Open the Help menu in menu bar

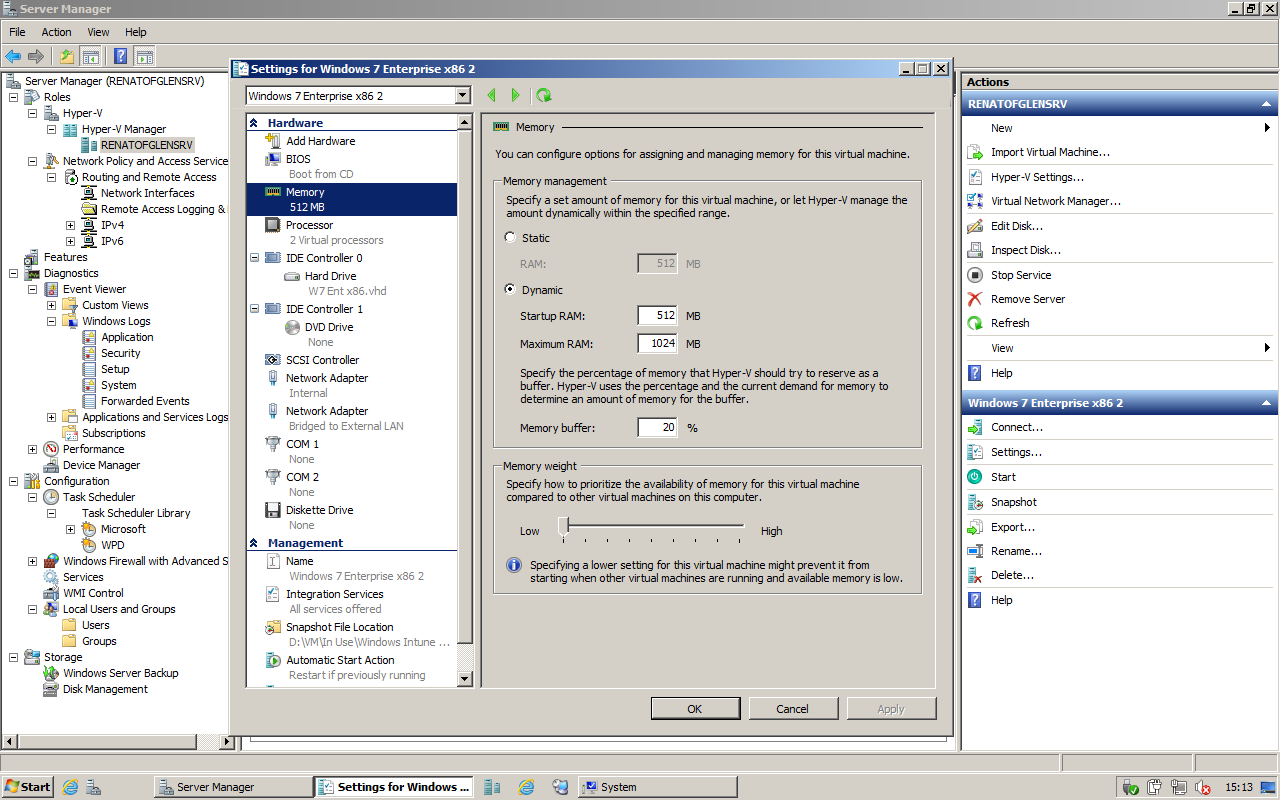136,32
